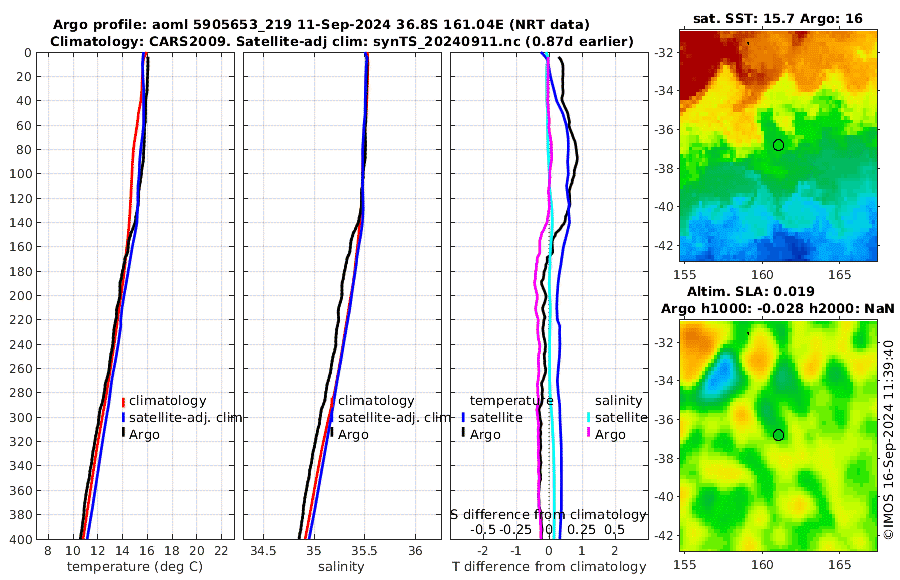Click the 'temperature (deg C)' axis label
900x580 pixels.
coord(135,567)
